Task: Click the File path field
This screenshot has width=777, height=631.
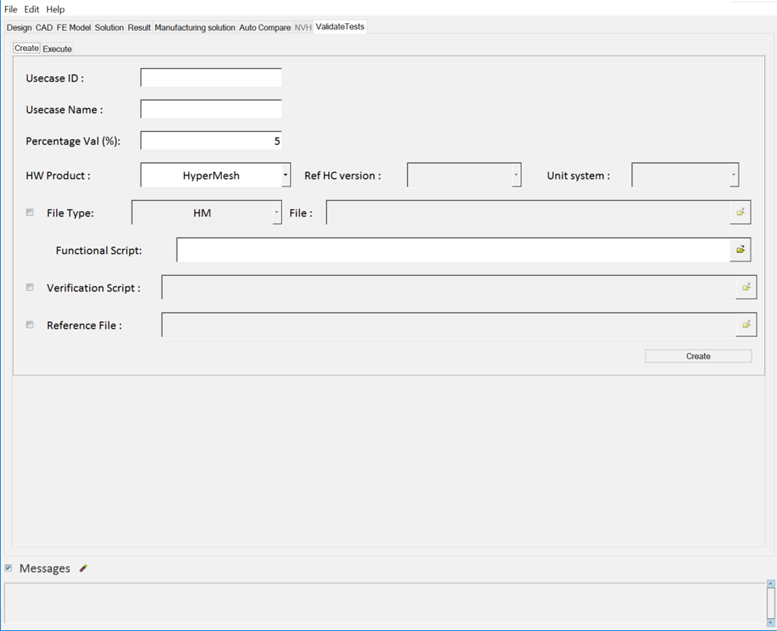Action: click(528, 213)
